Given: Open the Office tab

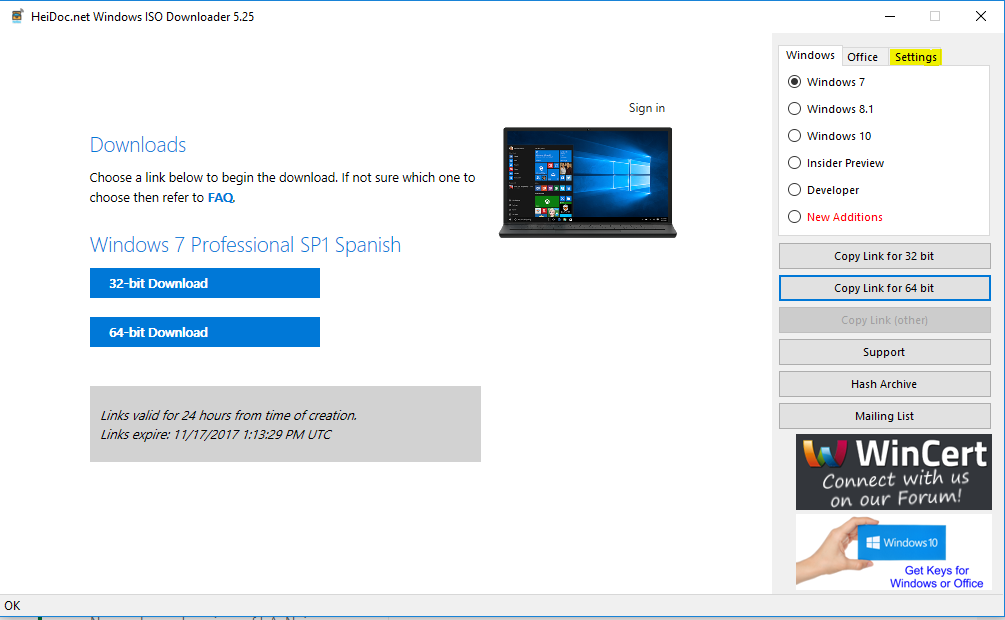Looking at the screenshot, I should click(x=863, y=57).
